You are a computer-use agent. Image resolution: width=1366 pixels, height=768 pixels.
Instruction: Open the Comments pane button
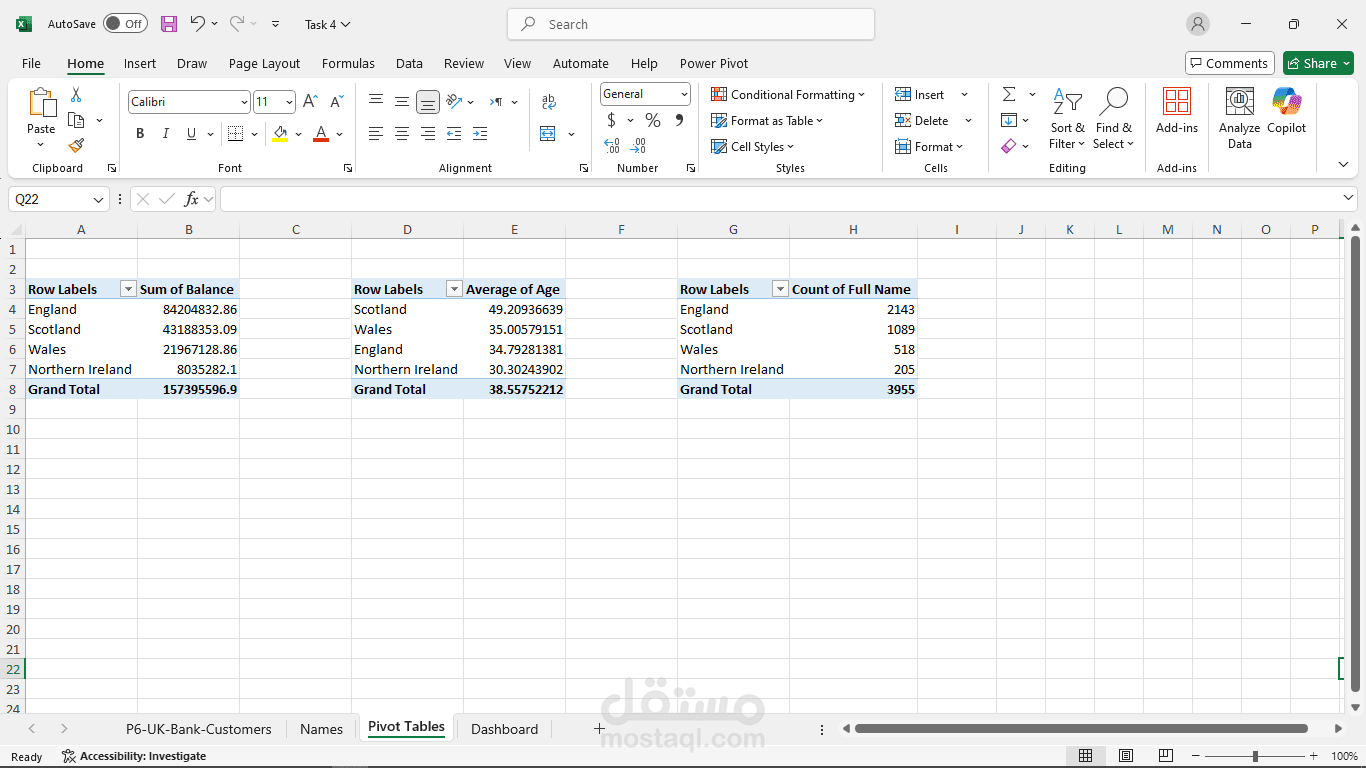coord(1229,63)
